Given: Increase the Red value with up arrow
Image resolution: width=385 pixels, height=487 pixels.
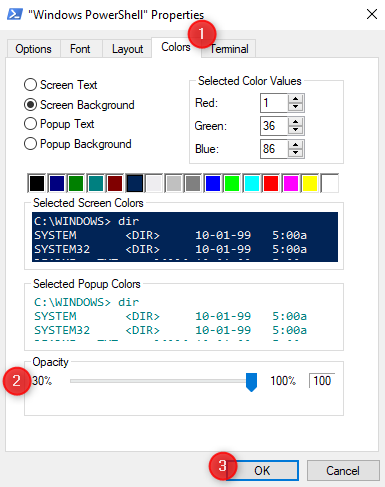Looking at the screenshot, I should [295, 99].
